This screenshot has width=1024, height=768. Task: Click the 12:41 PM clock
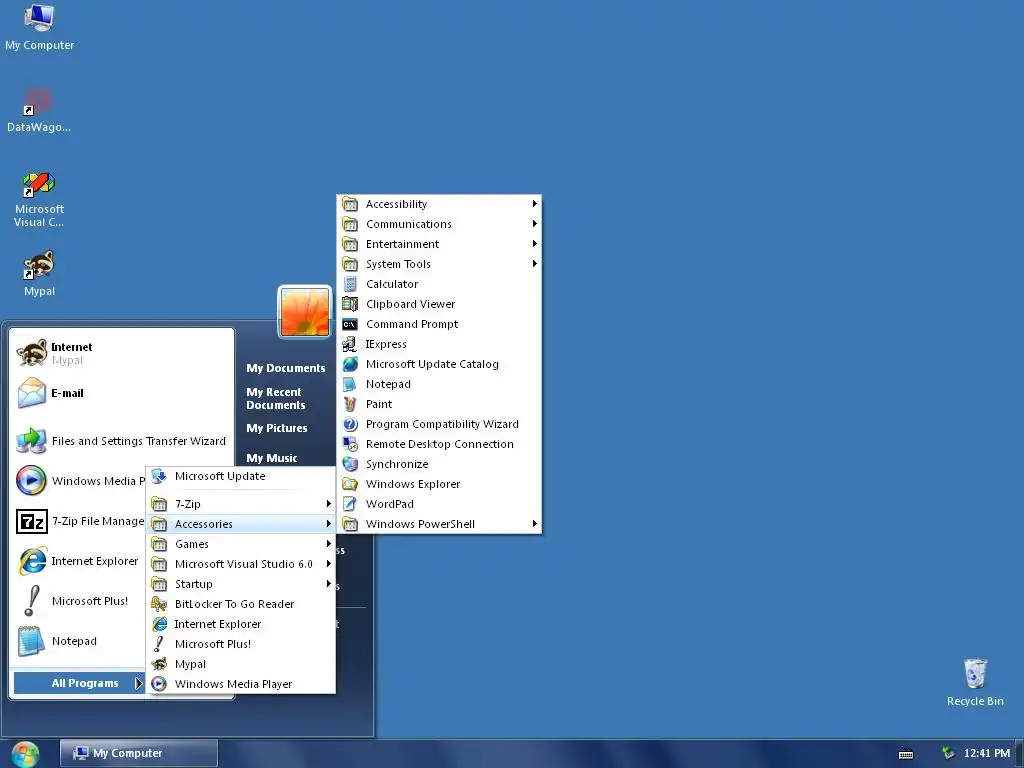click(986, 754)
